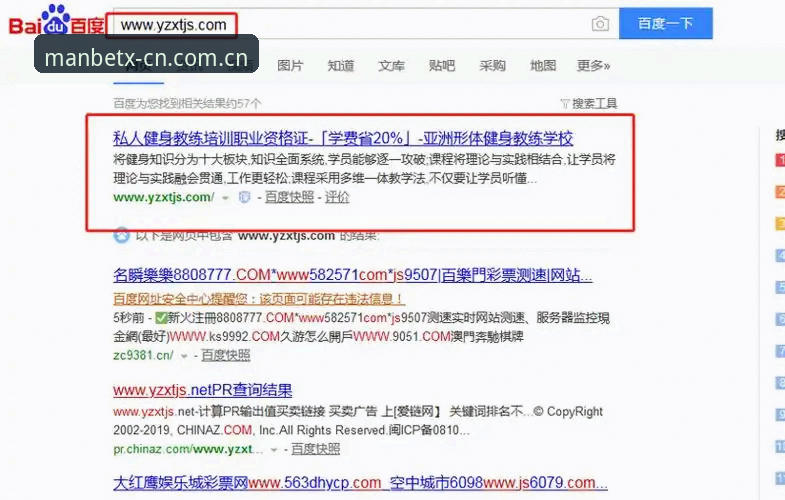The image size is (785, 500).
Task: Switch to 文库 search tab
Action: (391, 66)
